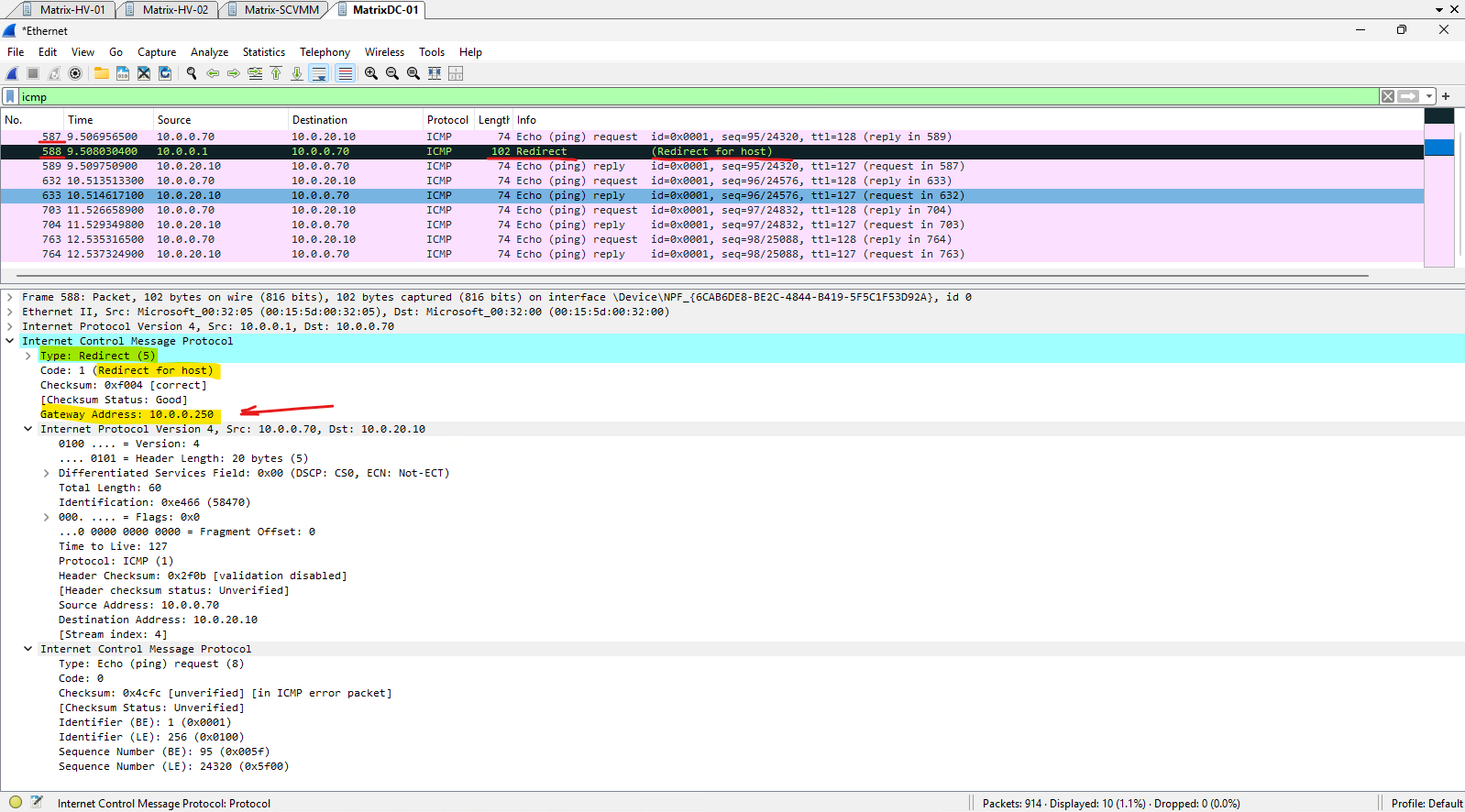Save the capture file
Screen dimensions: 1465x812
click(123, 73)
